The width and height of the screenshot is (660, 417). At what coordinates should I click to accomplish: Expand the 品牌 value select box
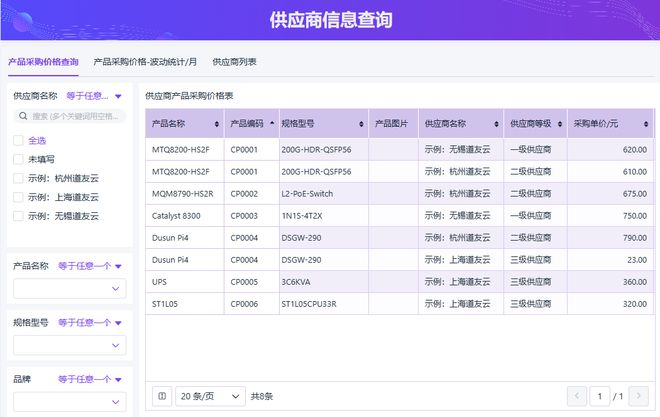pyautogui.click(x=70, y=402)
